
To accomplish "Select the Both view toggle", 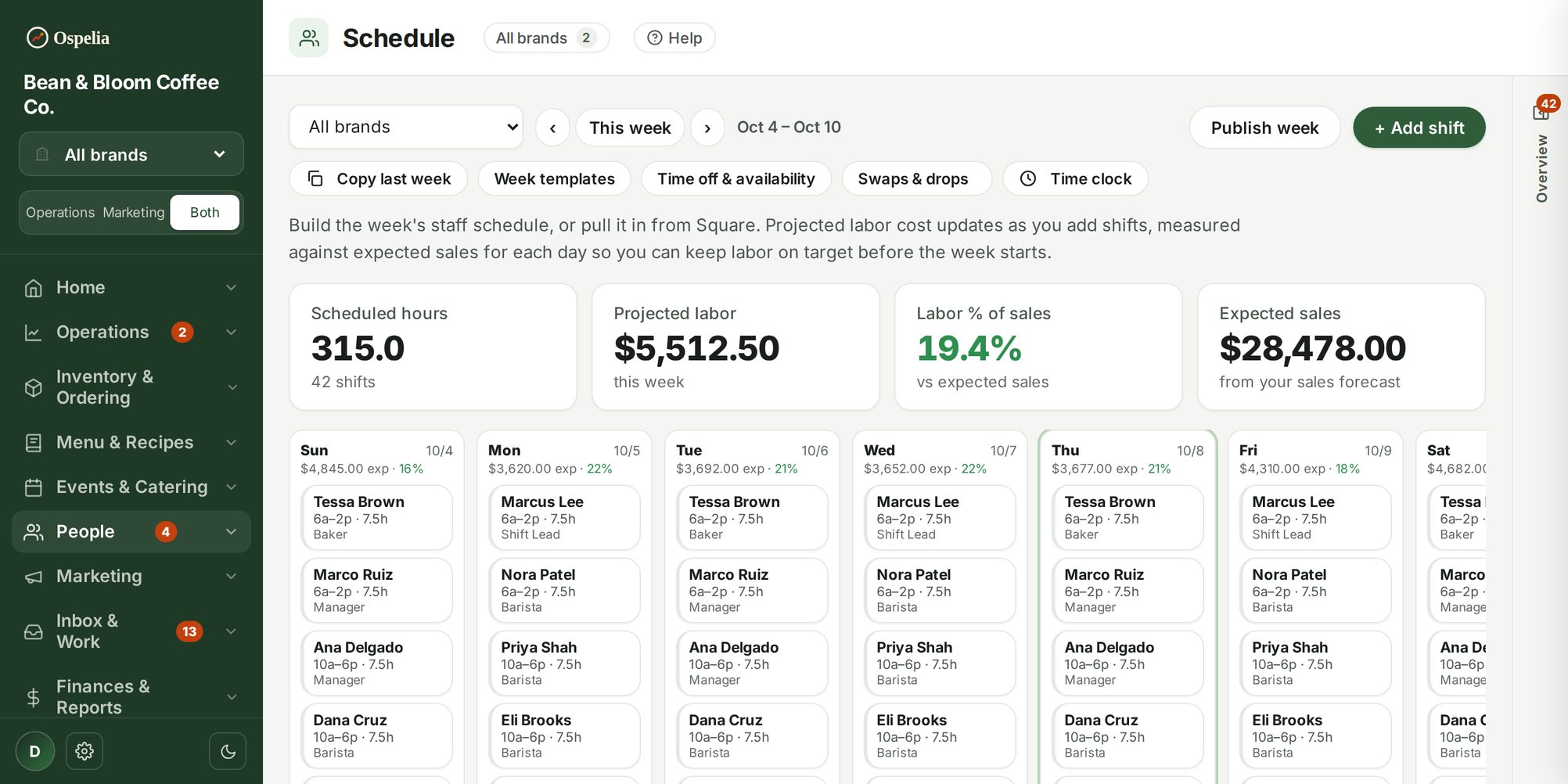I will 204,212.
